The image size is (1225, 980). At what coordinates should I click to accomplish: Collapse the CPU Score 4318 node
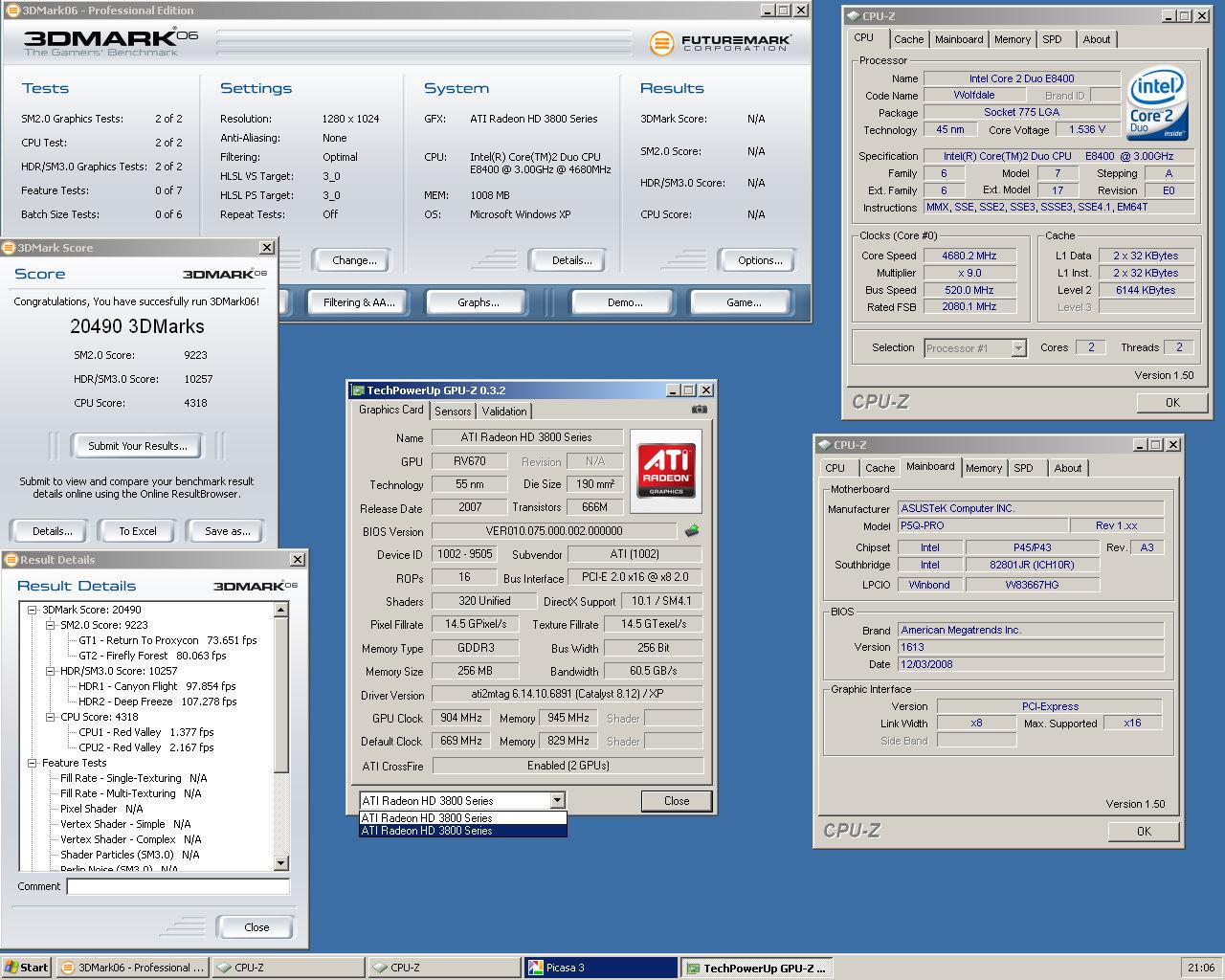50,717
